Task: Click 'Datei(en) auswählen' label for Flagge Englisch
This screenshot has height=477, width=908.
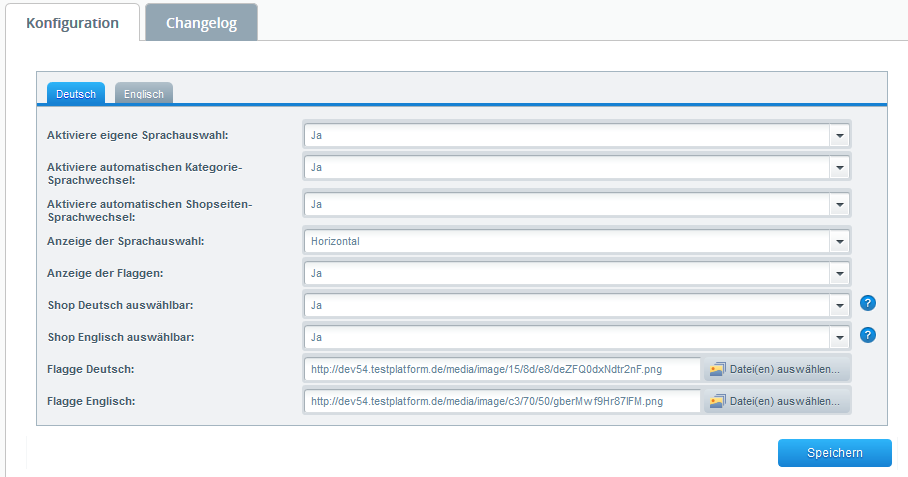Action: 785,401
